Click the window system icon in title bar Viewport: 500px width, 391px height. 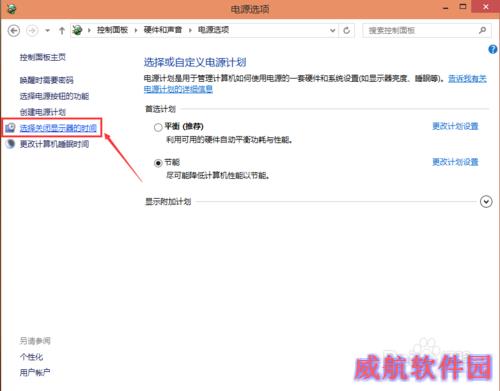12,9
